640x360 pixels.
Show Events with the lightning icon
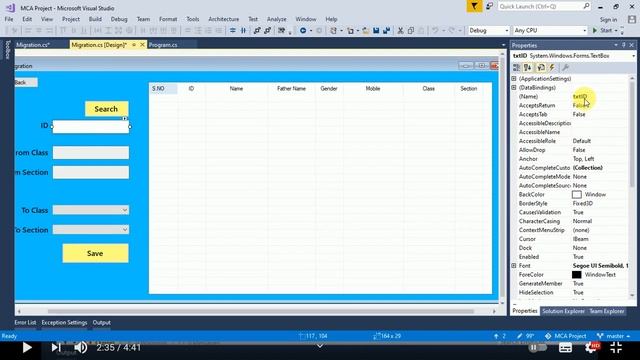pyautogui.click(x=552, y=68)
